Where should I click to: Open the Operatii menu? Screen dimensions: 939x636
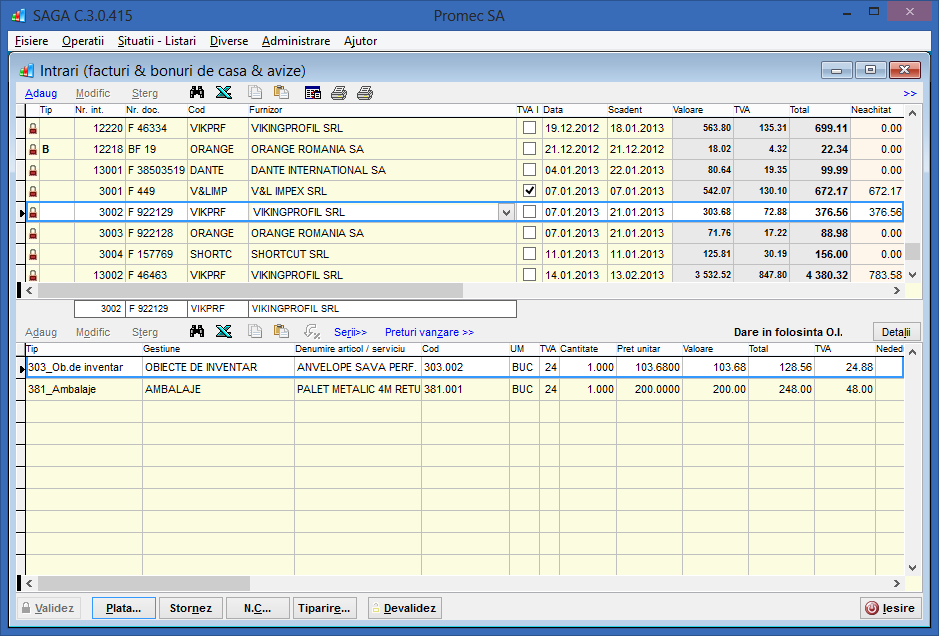point(82,41)
